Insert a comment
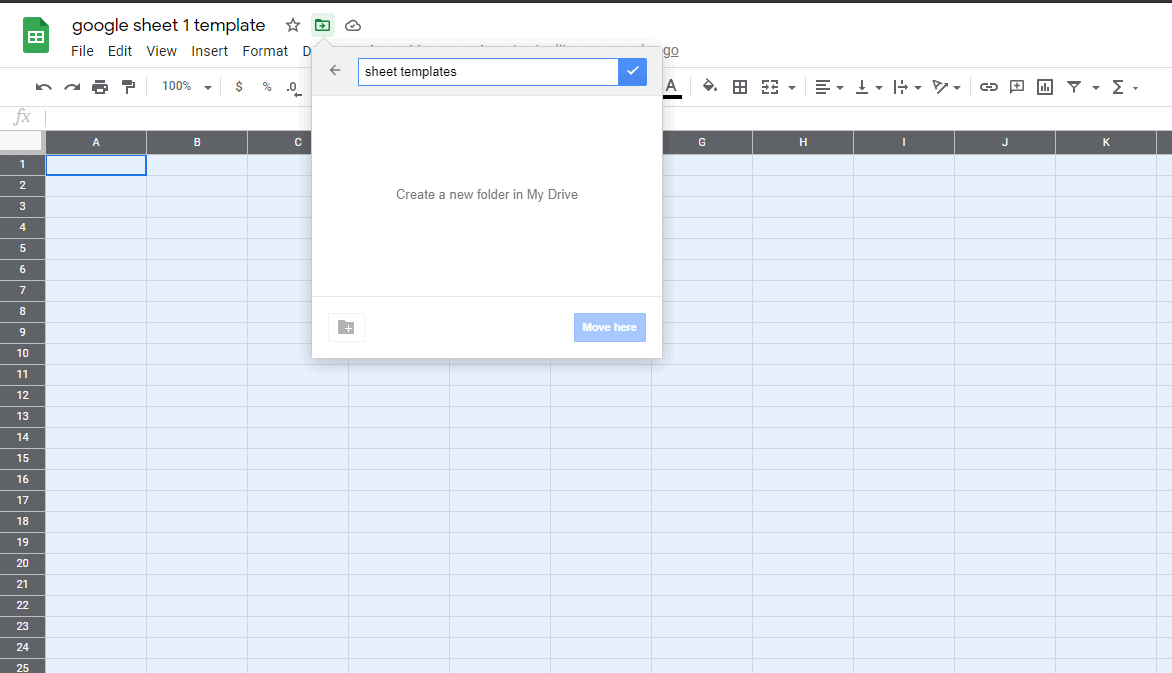This screenshot has width=1172, height=673. click(x=1017, y=87)
